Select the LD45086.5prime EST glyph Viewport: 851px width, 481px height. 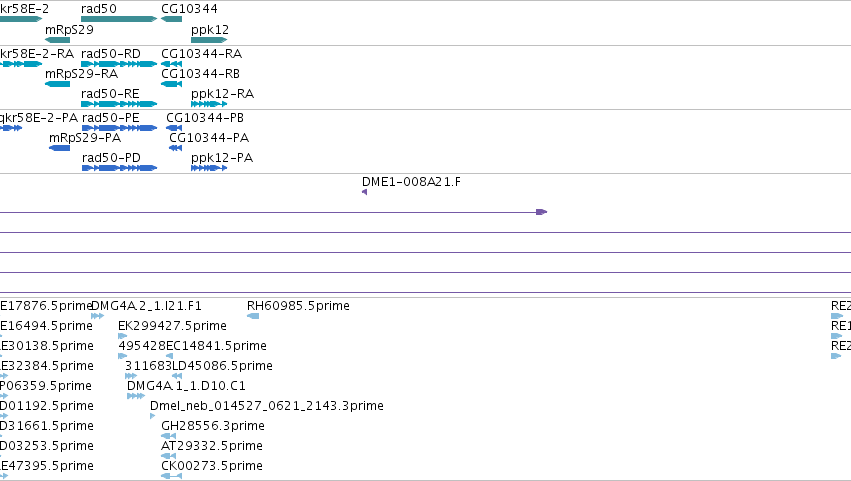tap(177, 376)
